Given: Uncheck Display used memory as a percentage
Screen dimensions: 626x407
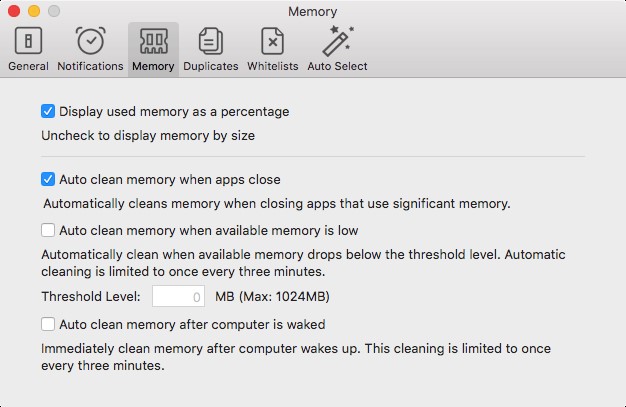Looking at the screenshot, I should (x=48, y=111).
